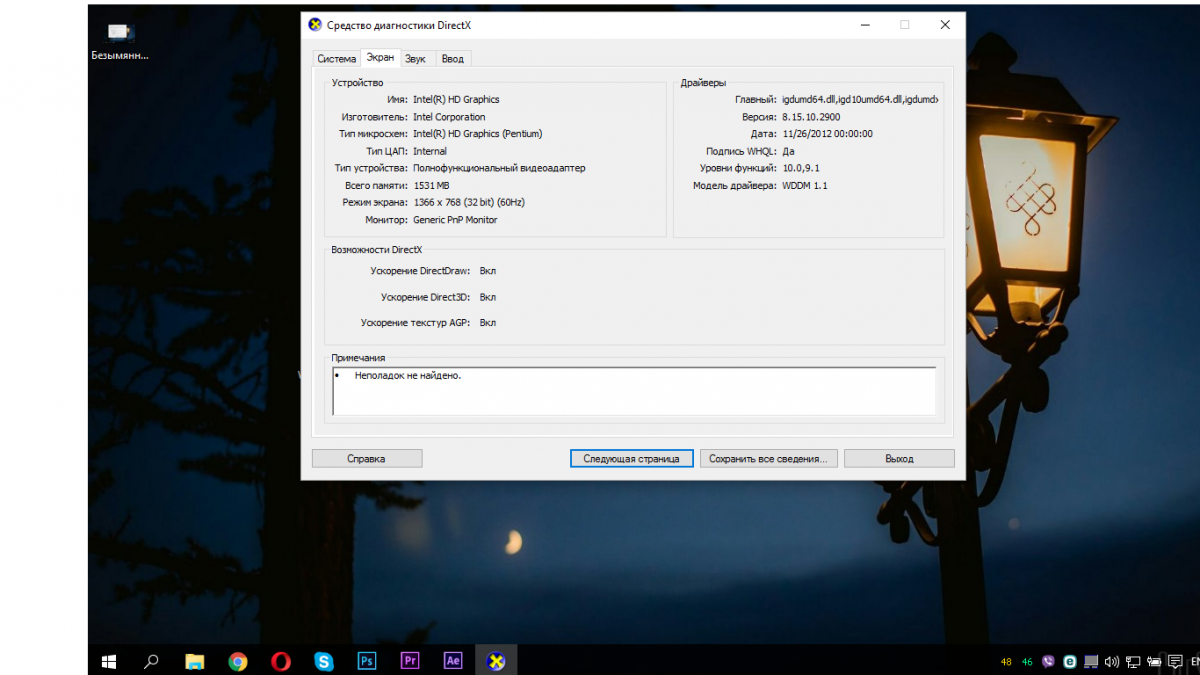
Task: Switch to the Звук tab
Action: click(x=415, y=59)
